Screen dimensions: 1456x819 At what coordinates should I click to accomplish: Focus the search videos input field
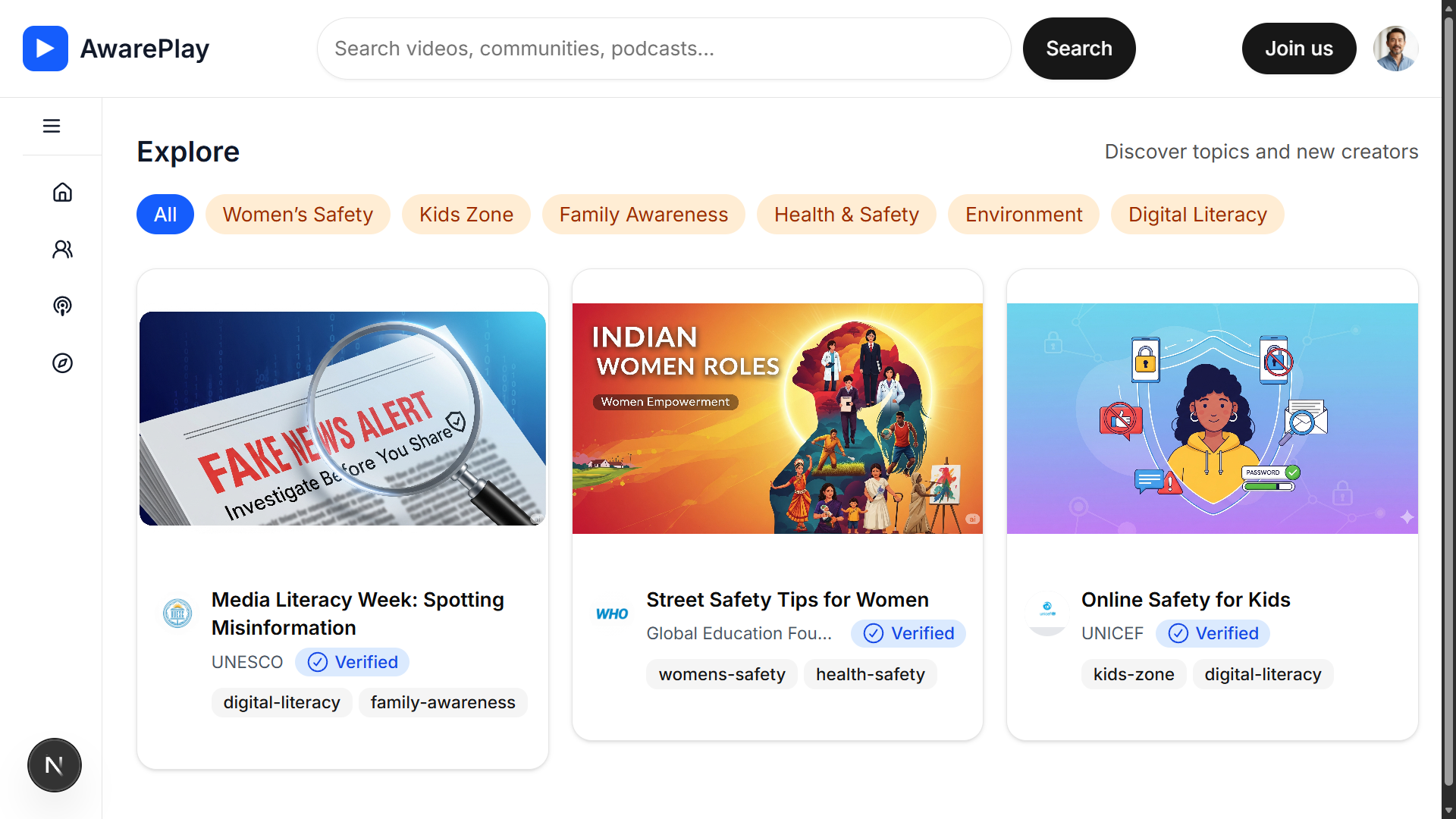(x=664, y=49)
